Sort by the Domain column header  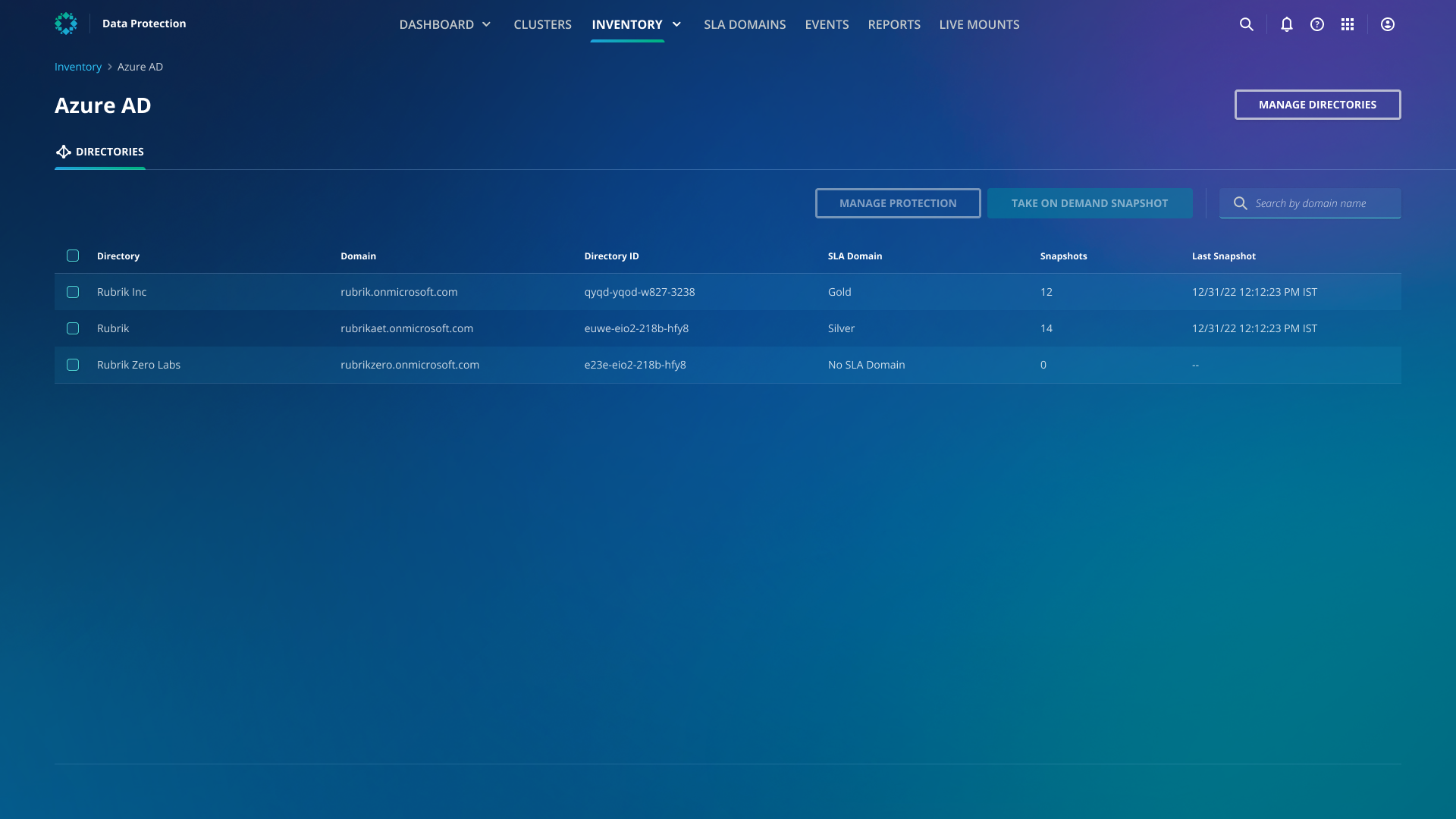[358, 256]
